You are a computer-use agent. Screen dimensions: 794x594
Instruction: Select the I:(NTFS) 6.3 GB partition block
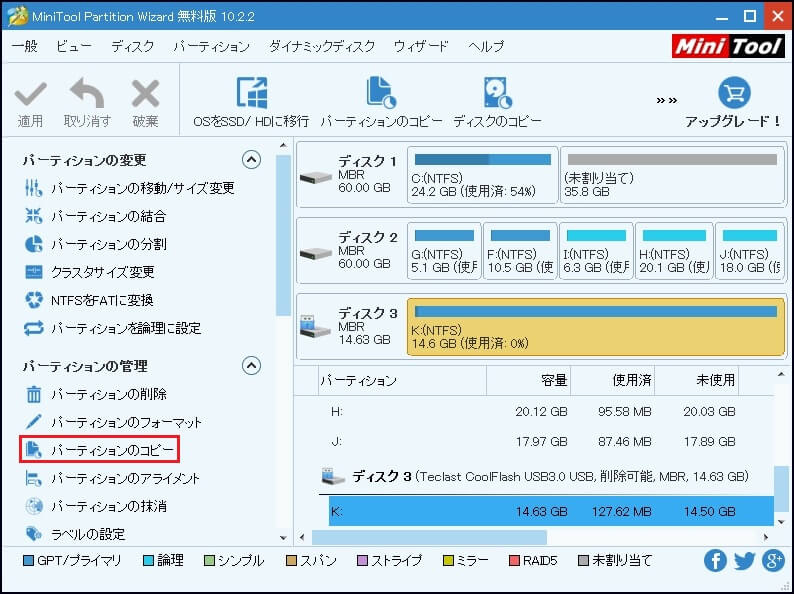coord(596,251)
